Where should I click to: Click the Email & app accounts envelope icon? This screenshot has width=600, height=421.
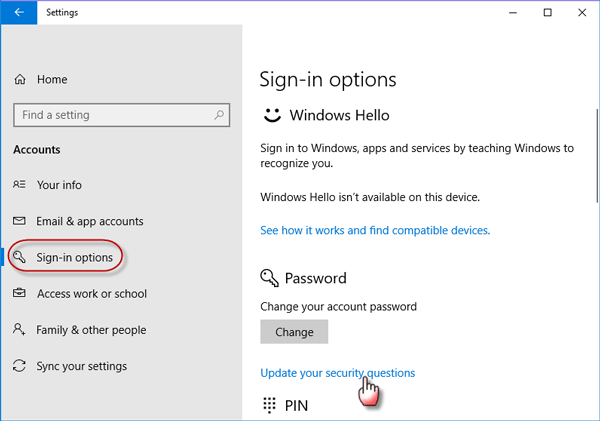[x=20, y=221]
